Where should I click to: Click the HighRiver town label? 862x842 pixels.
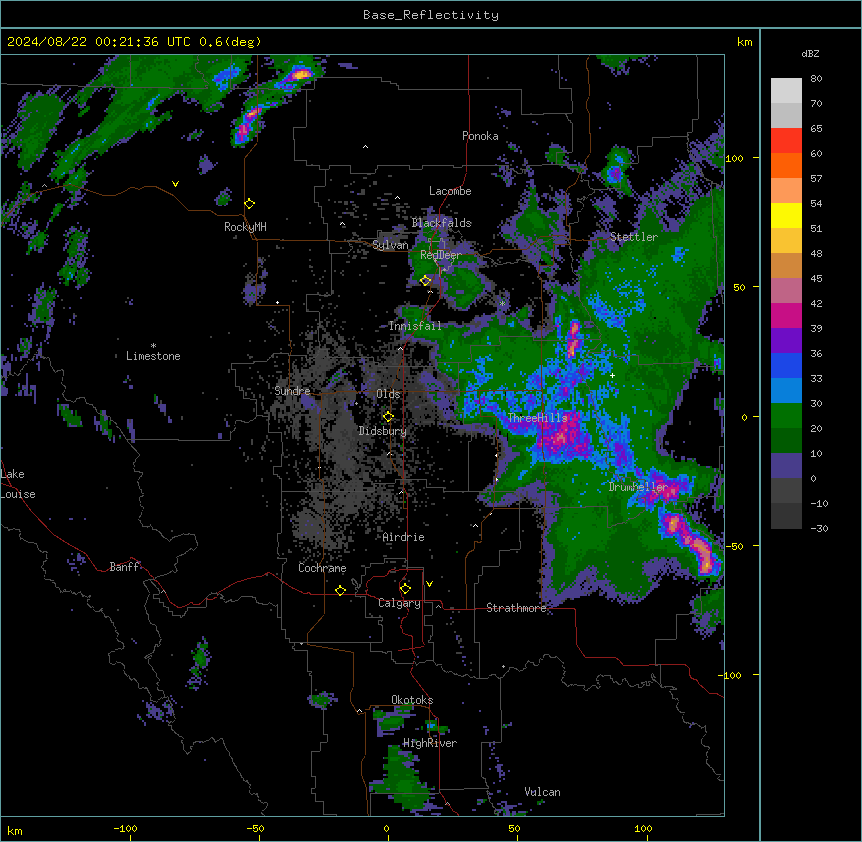point(430,743)
